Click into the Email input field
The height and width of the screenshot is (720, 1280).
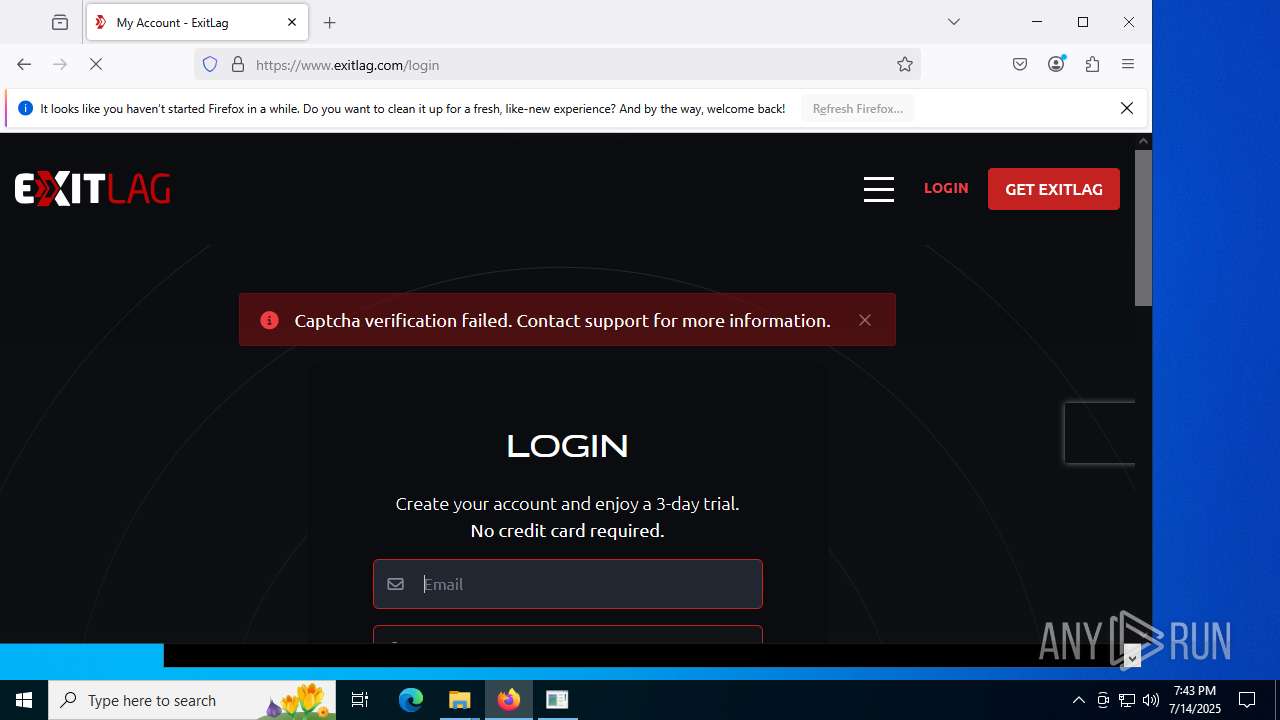(x=568, y=584)
